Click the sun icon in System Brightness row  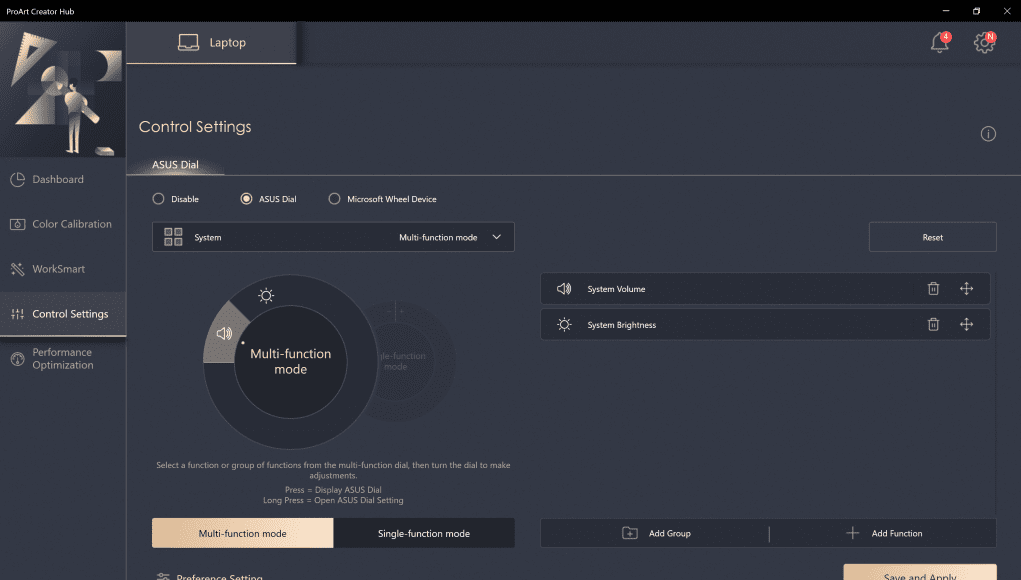point(564,324)
